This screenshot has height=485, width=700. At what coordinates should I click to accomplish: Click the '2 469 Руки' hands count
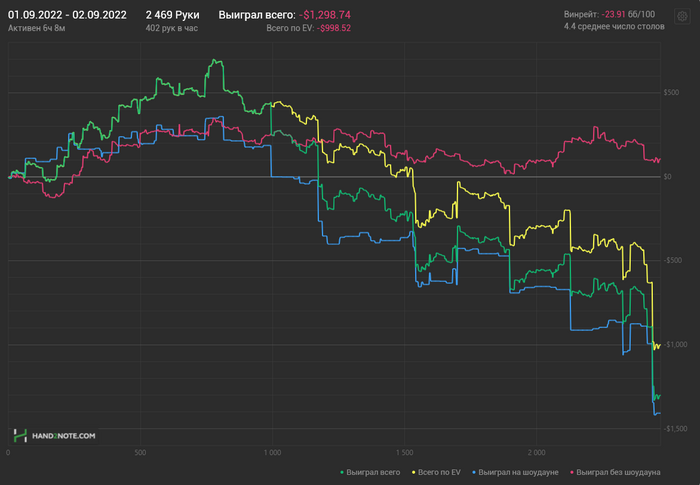point(172,15)
